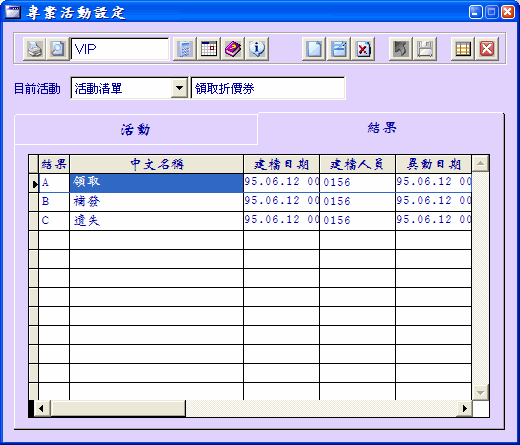This screenshot has height=445, width=520.
Task: Select the row with 補發
Action: pos(250,202)
